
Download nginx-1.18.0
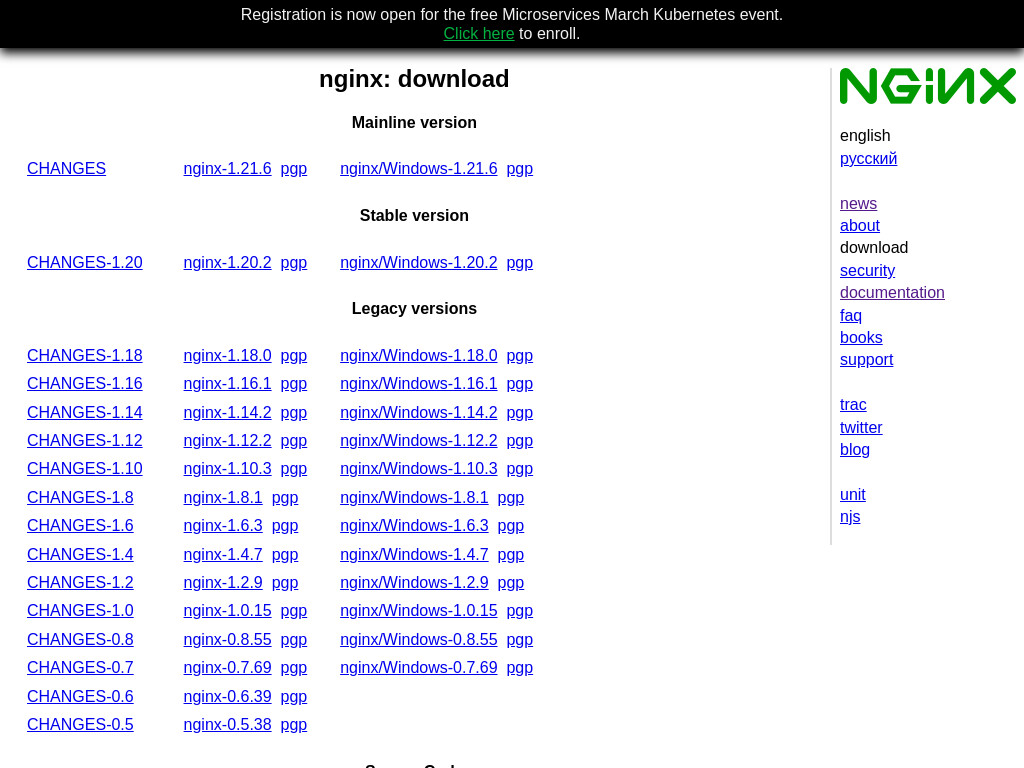click(x=227, y=355)
